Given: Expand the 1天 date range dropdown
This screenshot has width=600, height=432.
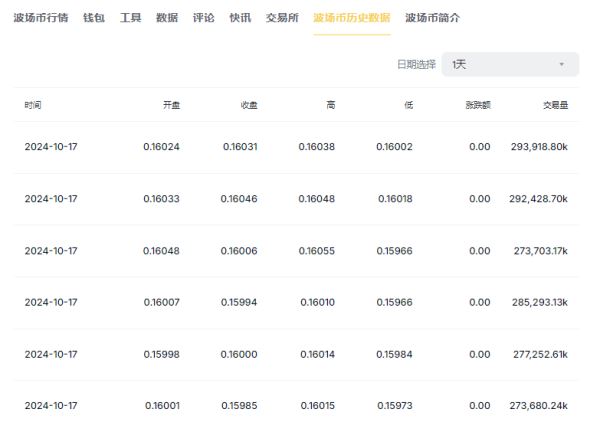Looking at the screenshot, I should point(510,65).
